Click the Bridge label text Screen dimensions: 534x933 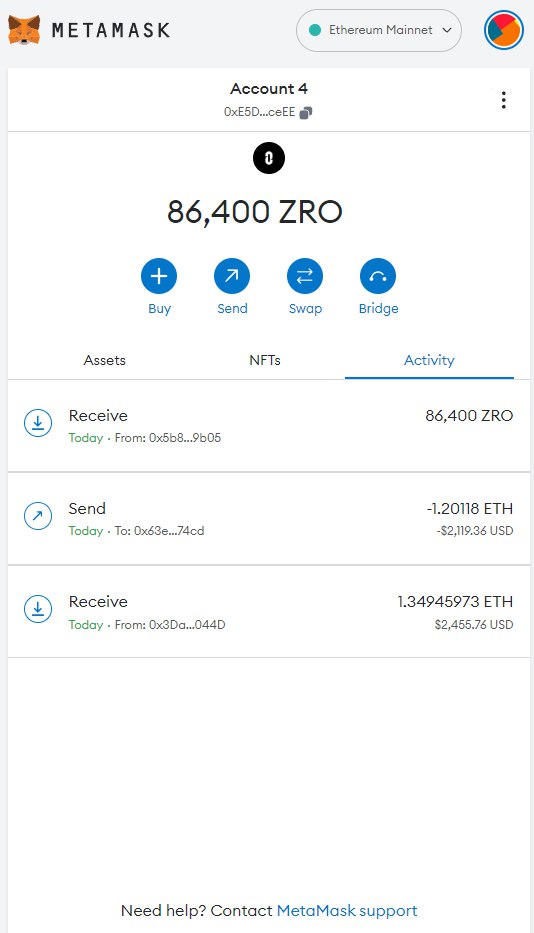[379, 309]
